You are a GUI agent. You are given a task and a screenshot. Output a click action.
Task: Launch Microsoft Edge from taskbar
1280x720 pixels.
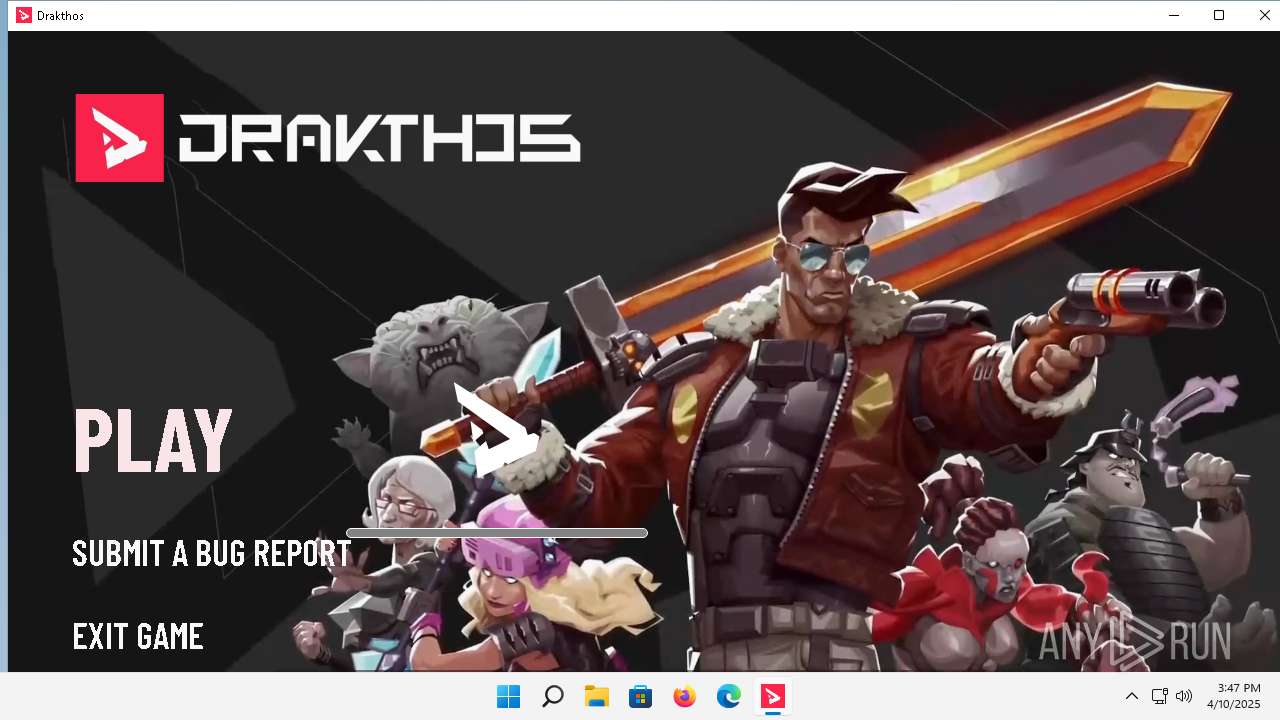point(729,696)
